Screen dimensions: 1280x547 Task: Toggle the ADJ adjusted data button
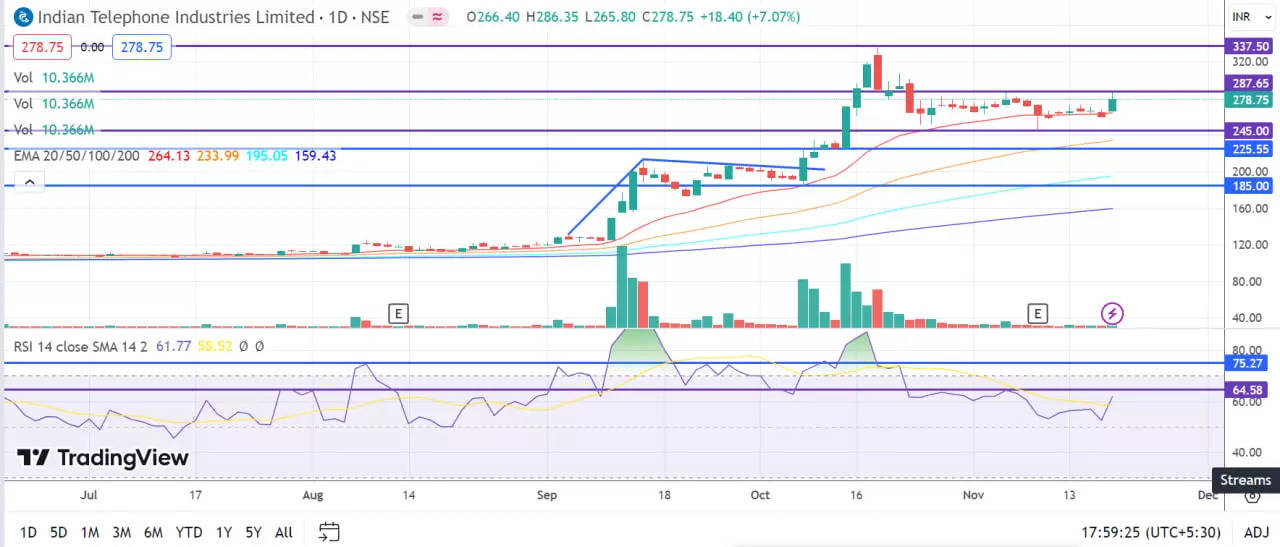(x=1256, y=532)
